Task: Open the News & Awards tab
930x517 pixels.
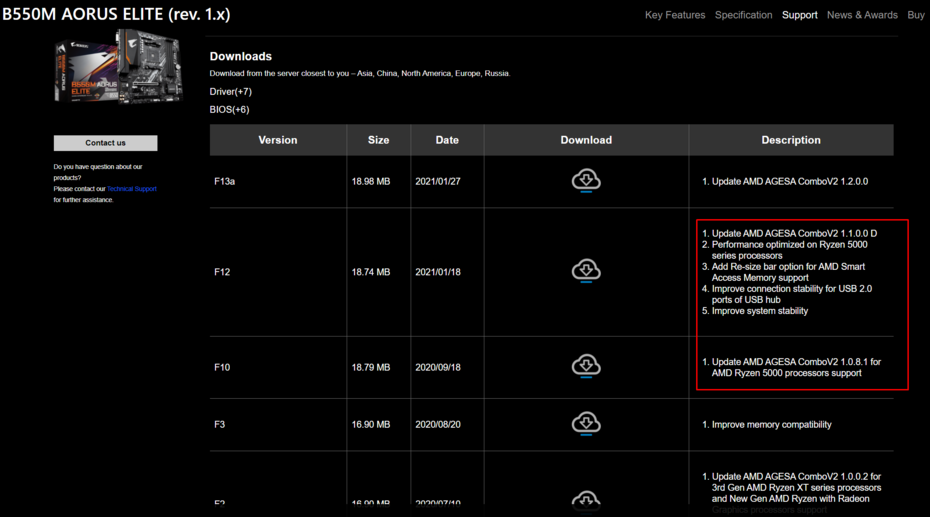Action: [x=862, y=15]
